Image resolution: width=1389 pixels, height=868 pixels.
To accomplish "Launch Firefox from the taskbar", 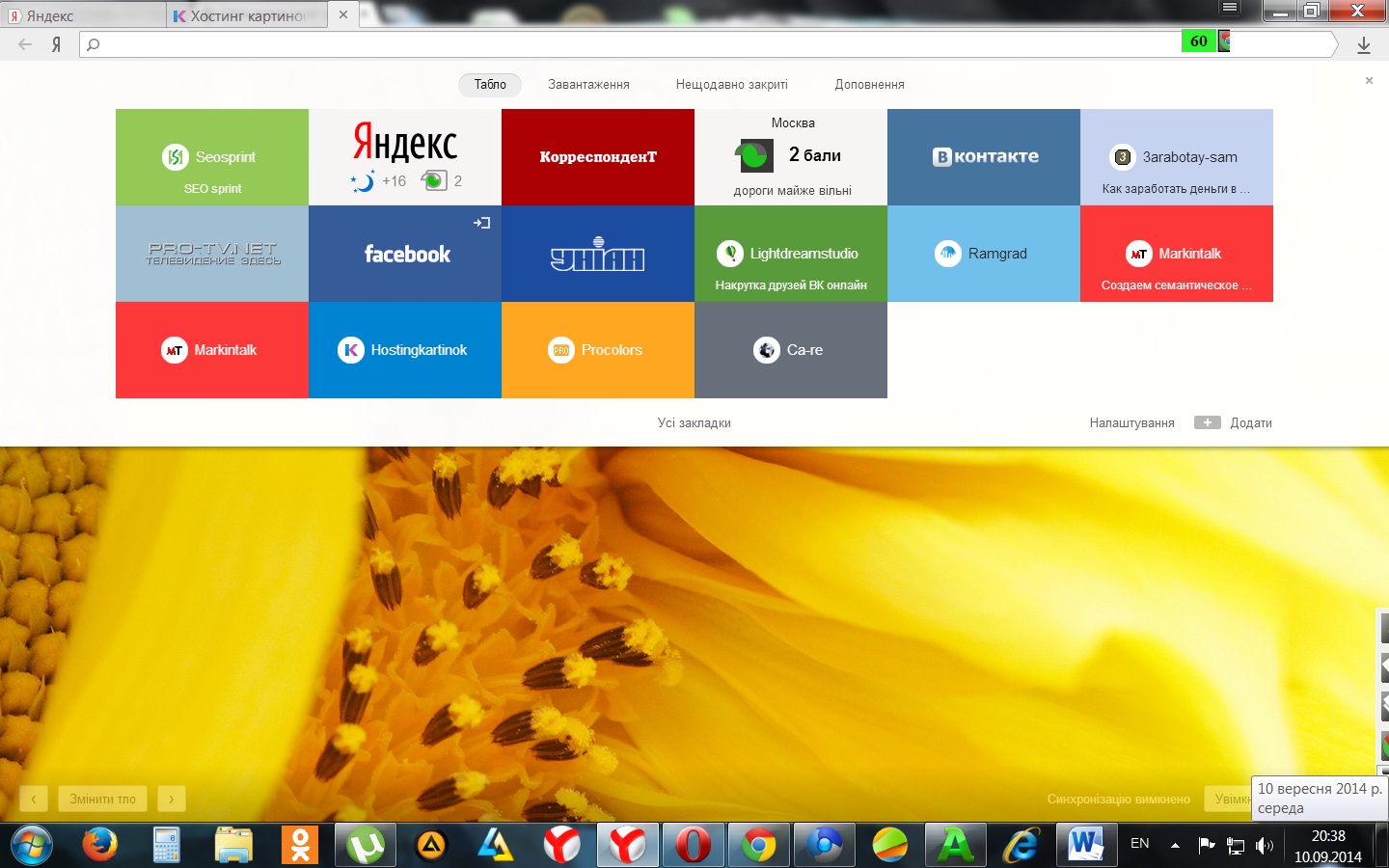I will coord(99,846).
